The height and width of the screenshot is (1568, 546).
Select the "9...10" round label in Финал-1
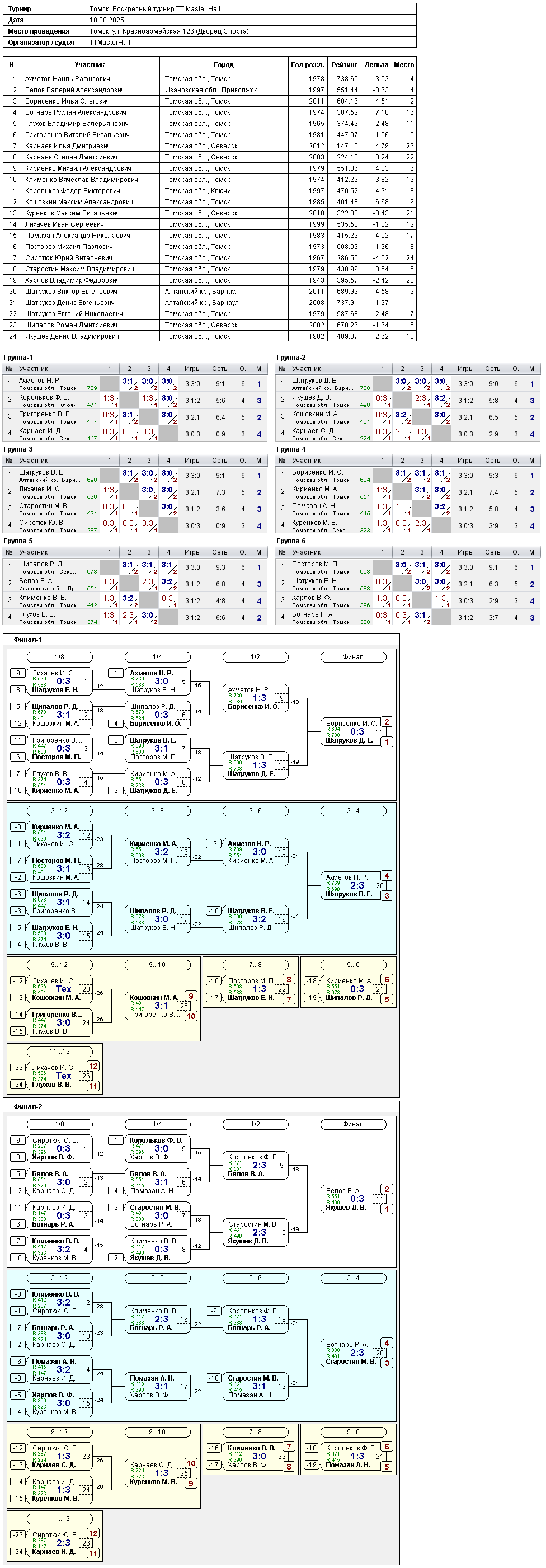tap(157, 965)
